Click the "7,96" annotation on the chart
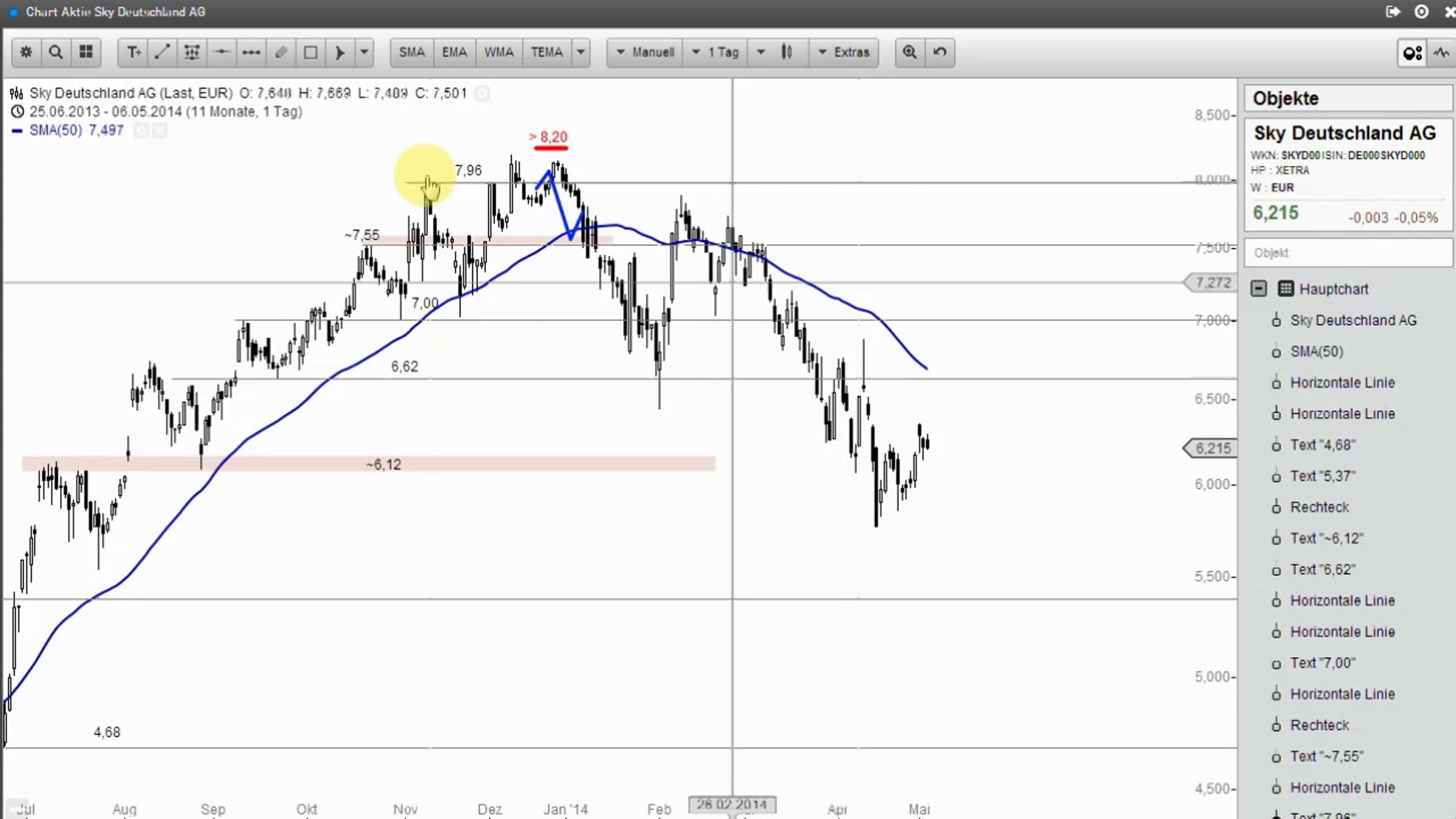Viewport: 1456px width, 819px height. tap(468, 170)
